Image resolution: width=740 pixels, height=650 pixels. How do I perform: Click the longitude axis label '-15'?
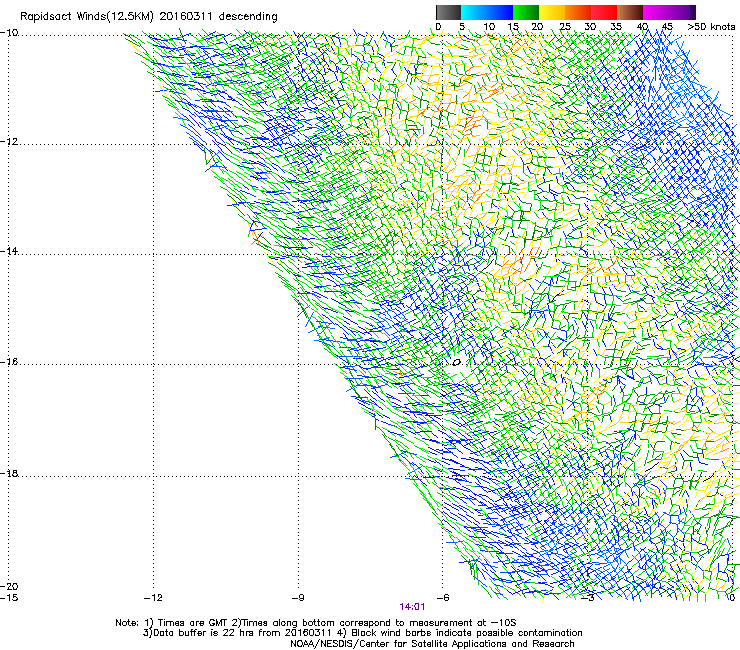(x=9, y=598)
